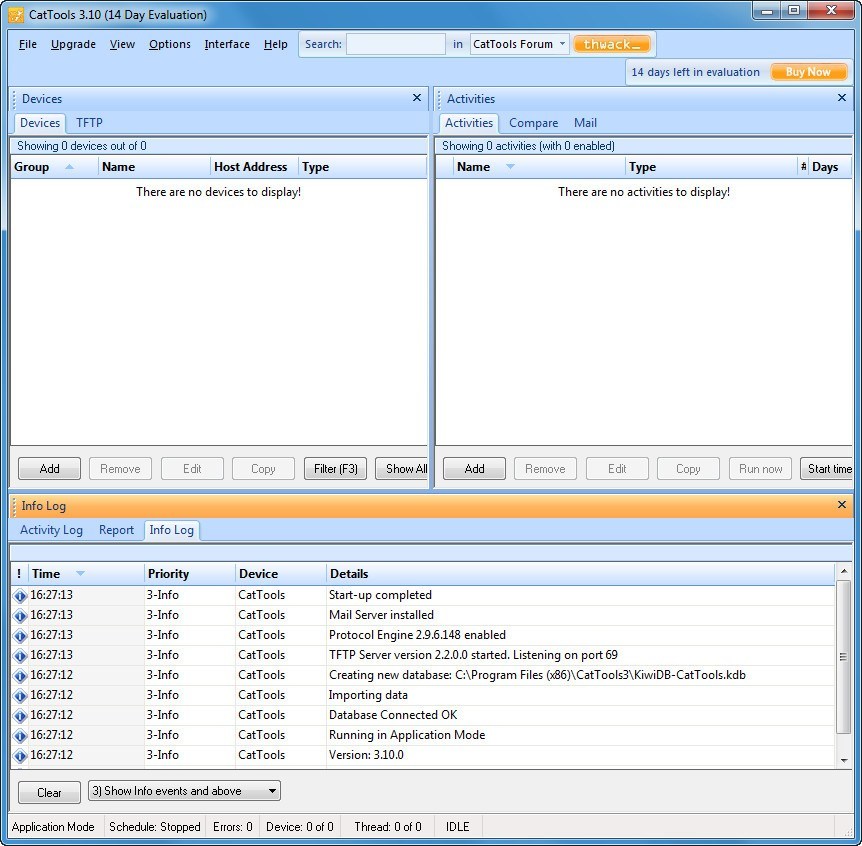Open the Show Info events filter dropdown
This screenshot has width=862, height=846.
(272, 791)
